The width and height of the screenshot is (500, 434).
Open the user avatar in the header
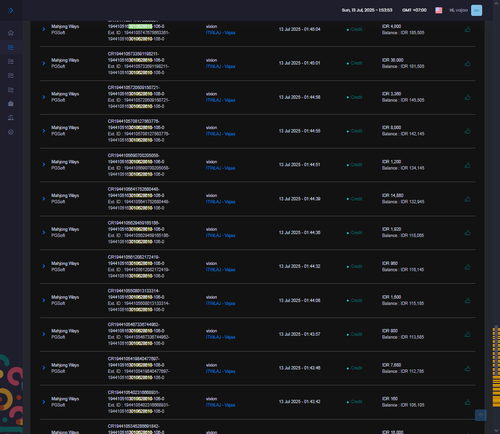click(476, 10)
